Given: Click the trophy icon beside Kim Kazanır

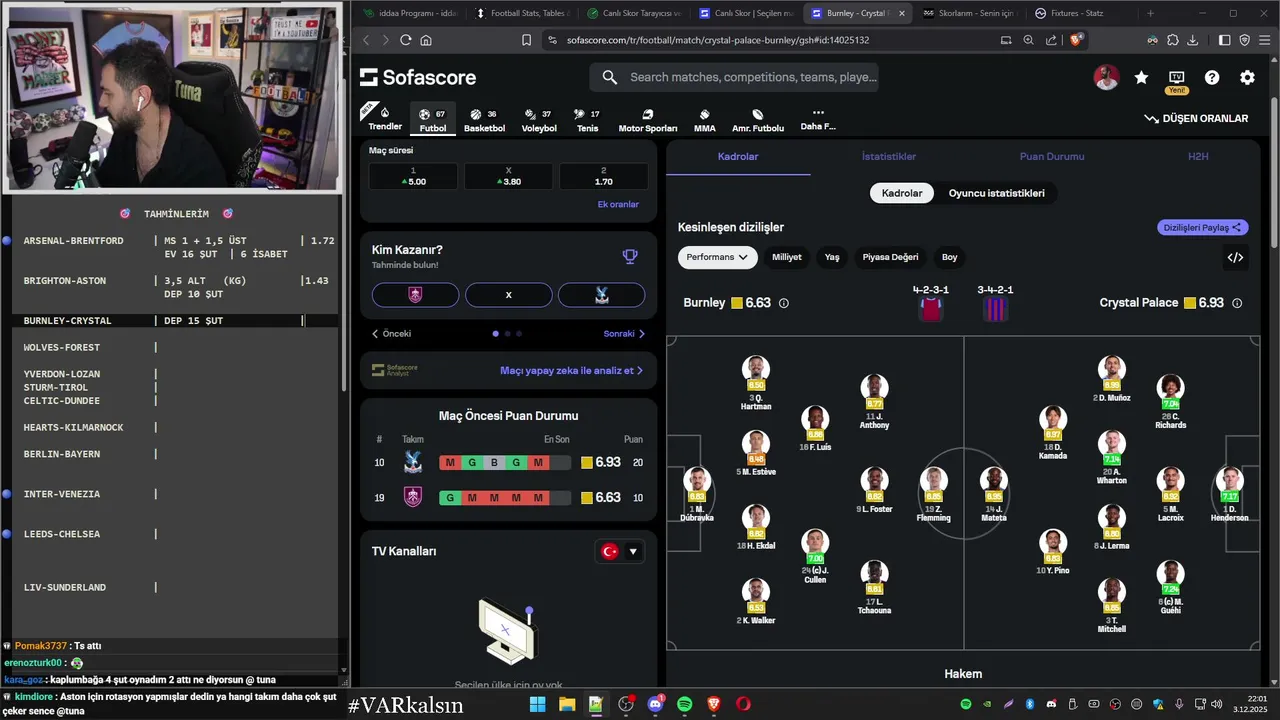Looking at the screenshot, I should click(x=630, y=256).
